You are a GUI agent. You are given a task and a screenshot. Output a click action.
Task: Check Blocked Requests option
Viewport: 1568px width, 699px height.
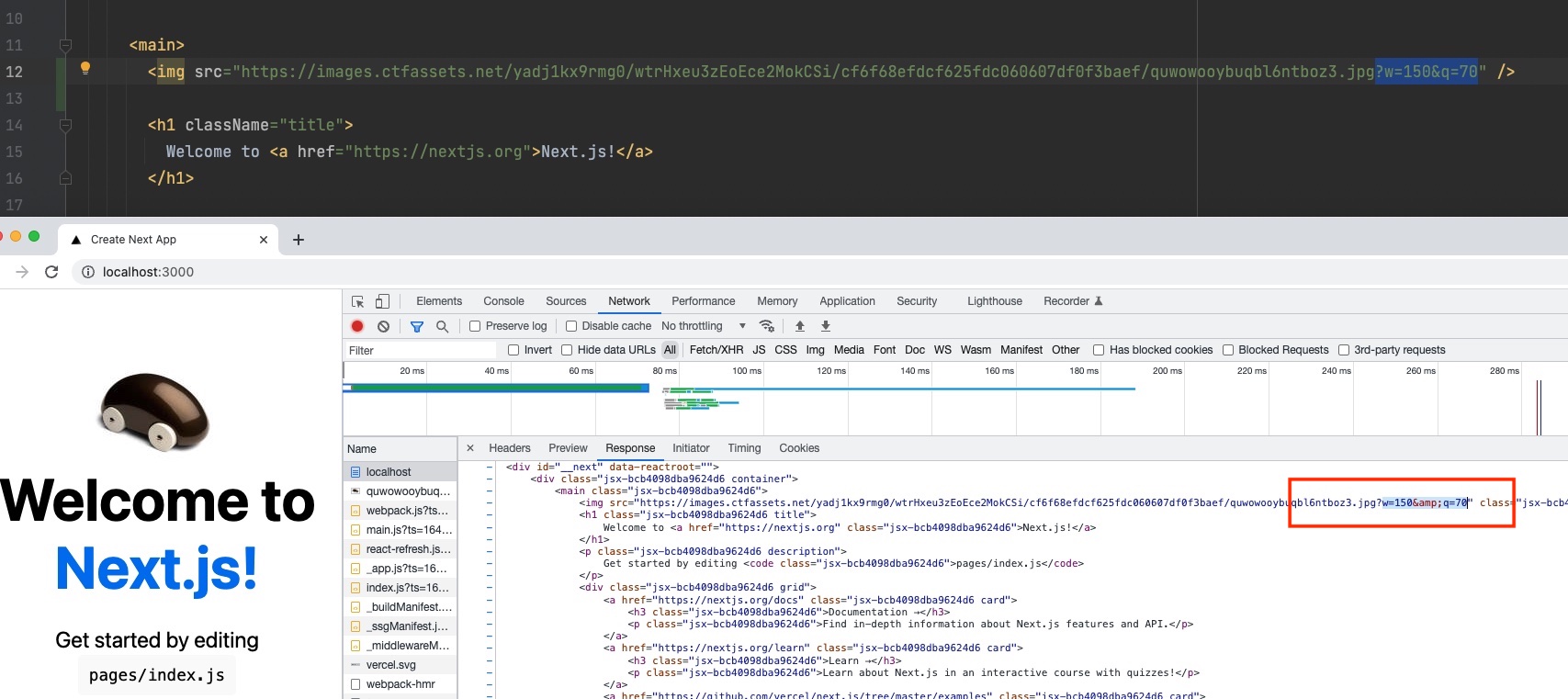tap(1228, 350)
